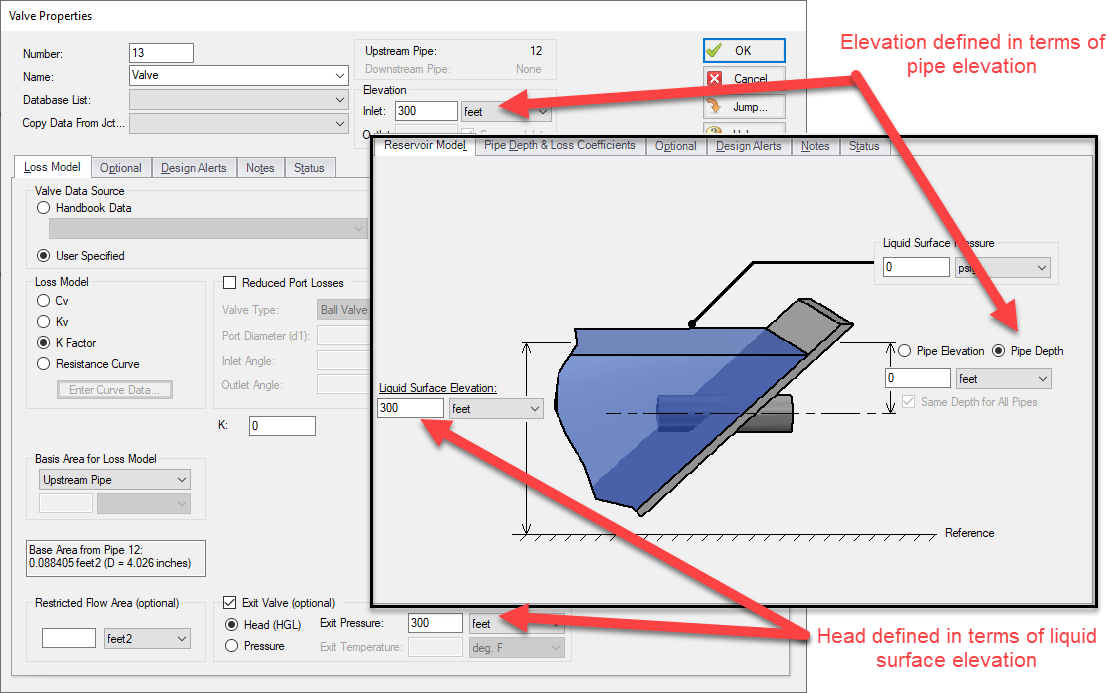This screenshot has height=693, width=1118.
Task: Click Restricted Flow Area input field
Action: 68,638
